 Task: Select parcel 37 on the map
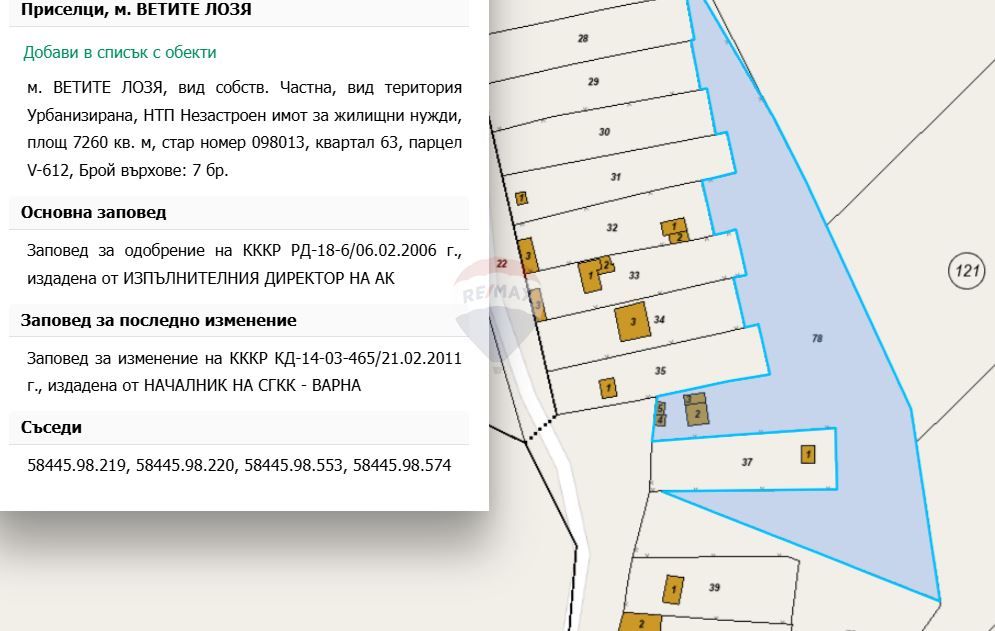[x=746, y=462]
